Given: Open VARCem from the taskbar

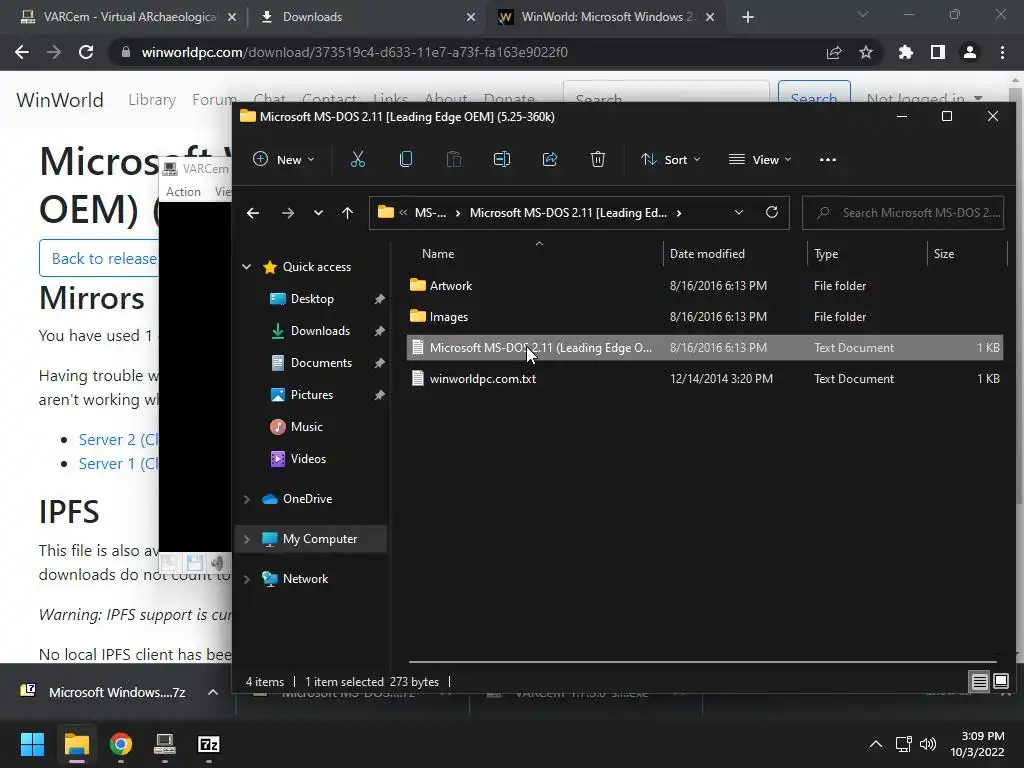Looking at the screenshot, I should click(x=165, y=744).
